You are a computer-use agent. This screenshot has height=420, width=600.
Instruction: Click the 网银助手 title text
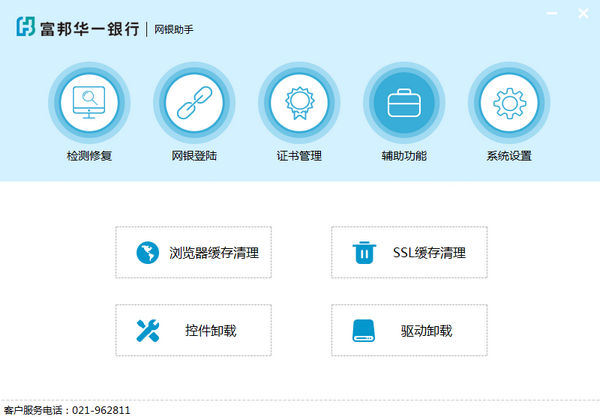174,29
